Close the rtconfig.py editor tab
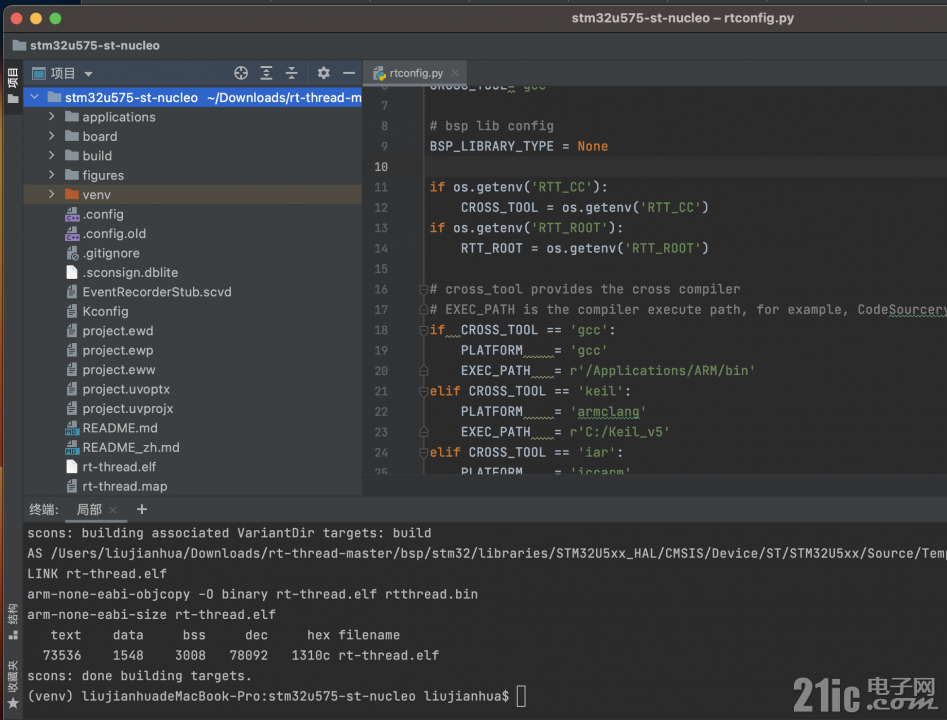Image resolution: width=947 pixels, height=720 pixels. pyautogui.click(x=455, y=73)
